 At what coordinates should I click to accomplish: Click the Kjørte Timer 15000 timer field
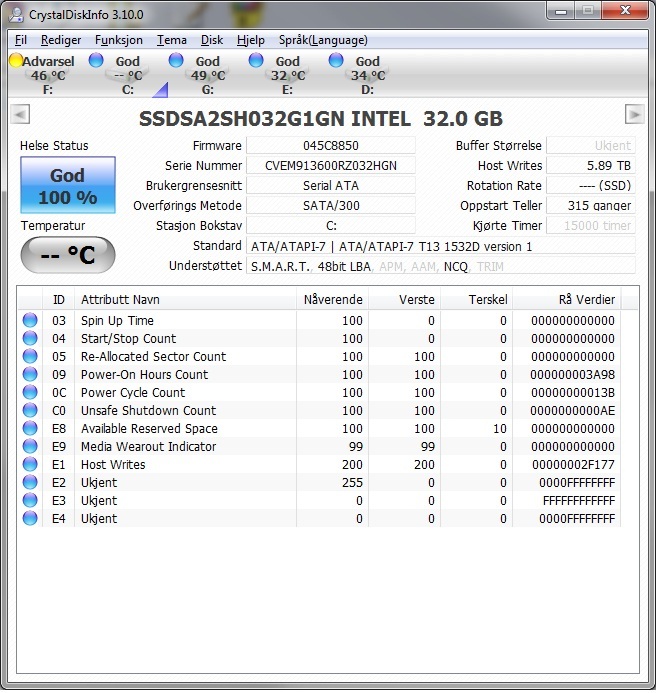click(591, 226)
